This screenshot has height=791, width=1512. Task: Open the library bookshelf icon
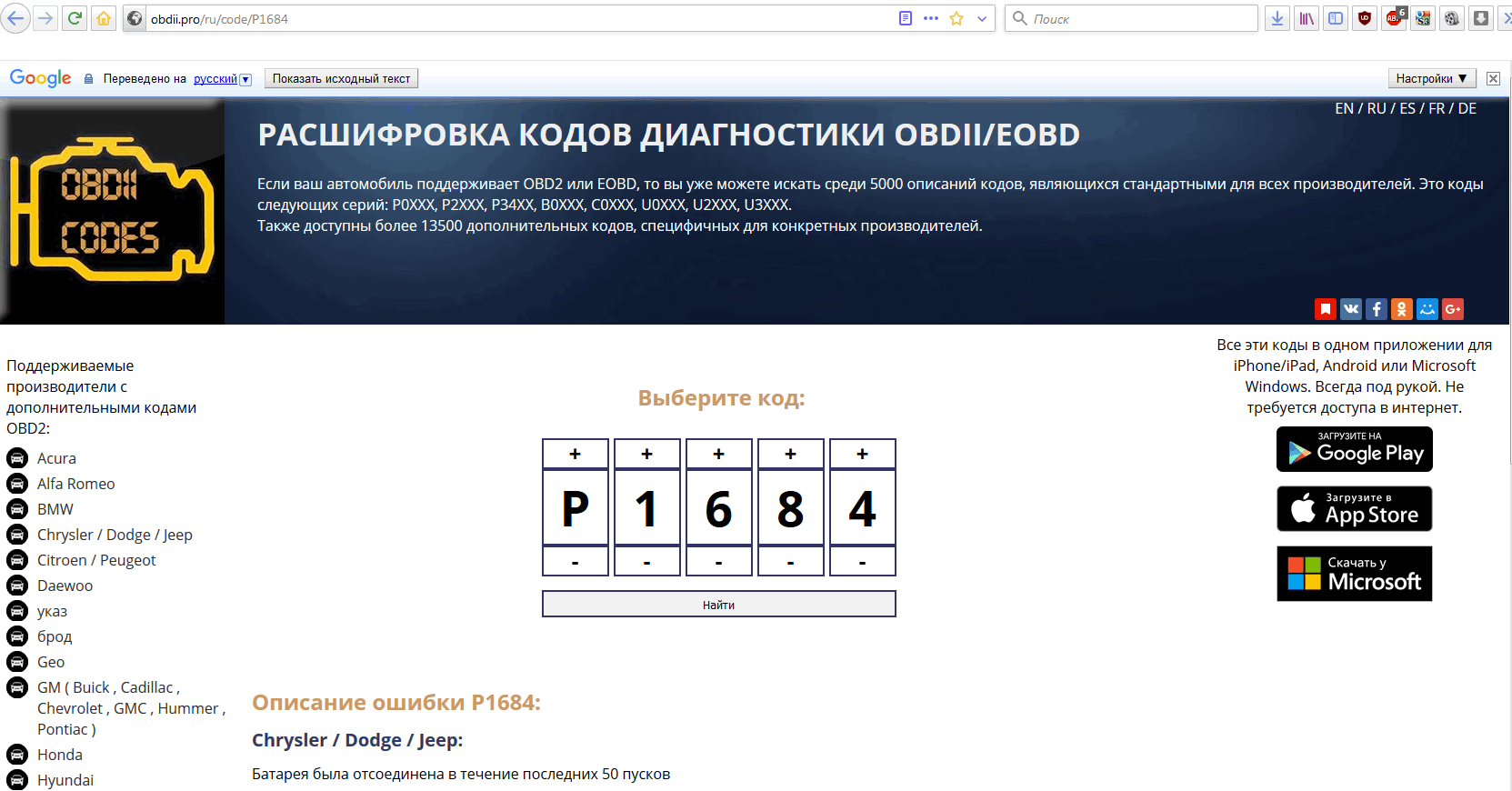pos(1307,18)
